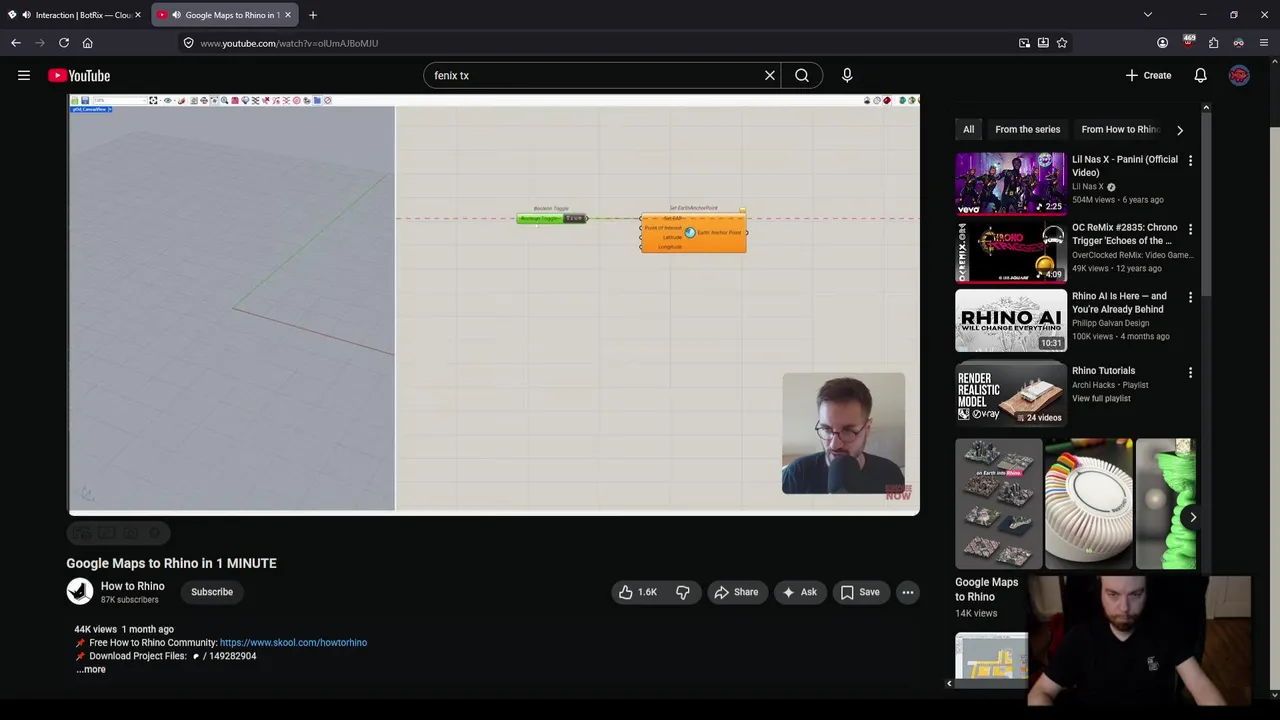Open the Rhino AI Will Change Everything thumbnail
Image resolution: width=1280 pixels, height=720 pixels.
[1011, 320]
